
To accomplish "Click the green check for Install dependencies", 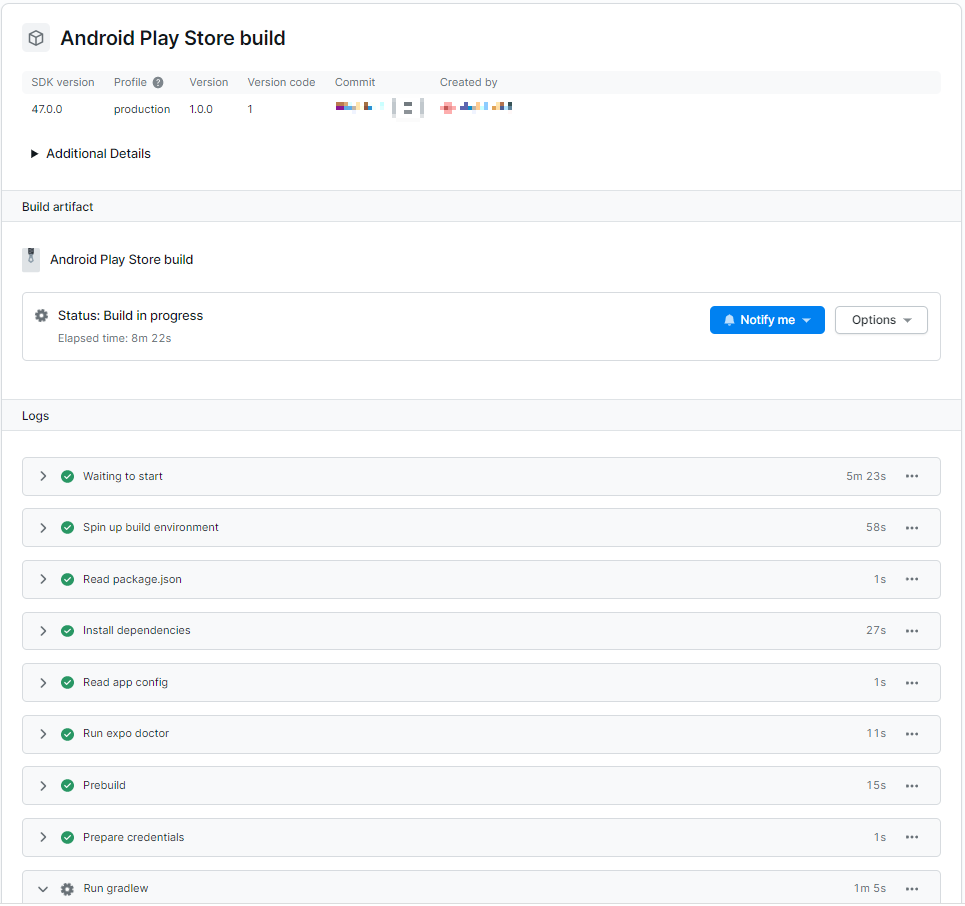I will click(68, 631).
